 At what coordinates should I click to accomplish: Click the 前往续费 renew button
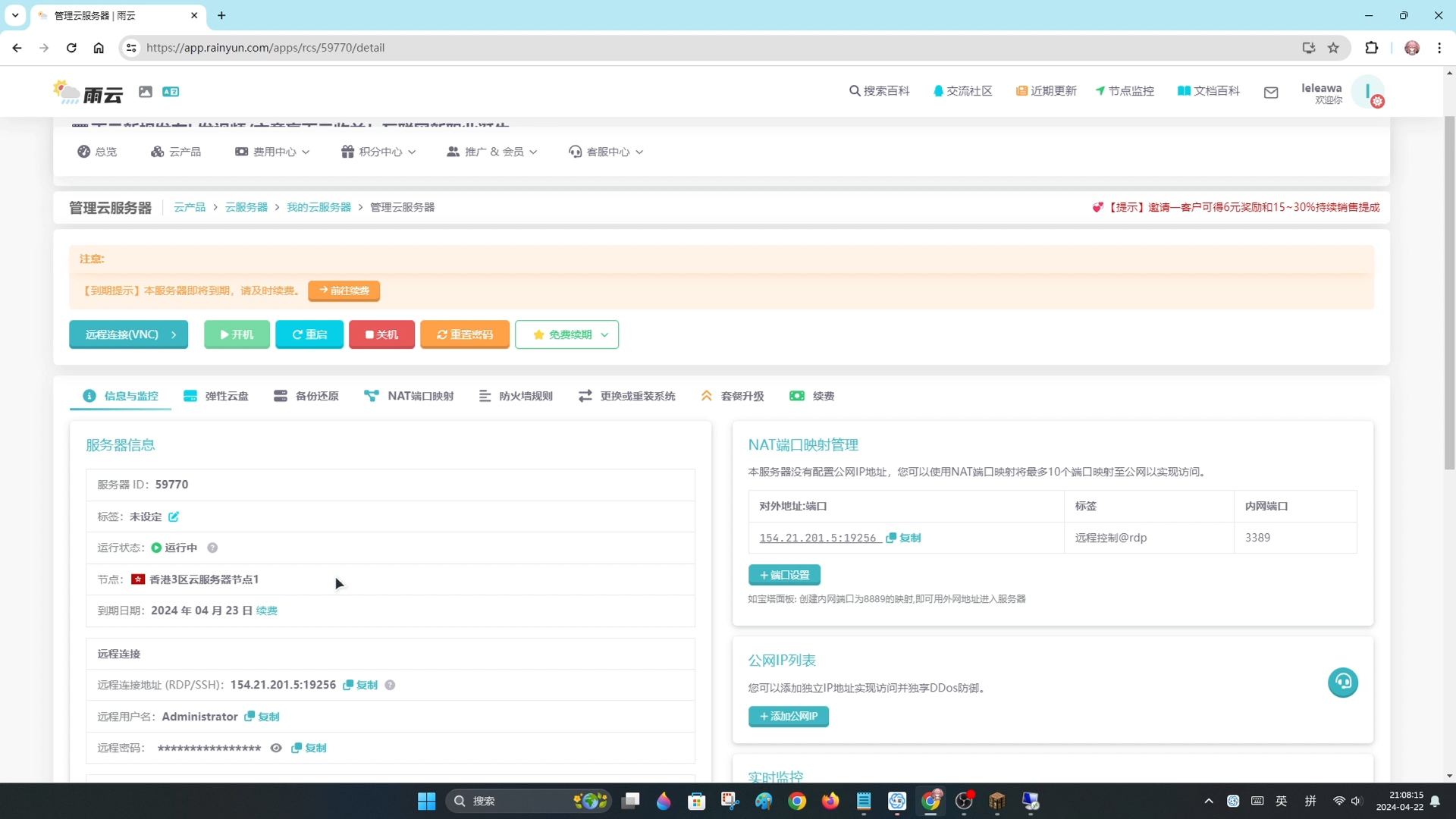tap(344, 290)
